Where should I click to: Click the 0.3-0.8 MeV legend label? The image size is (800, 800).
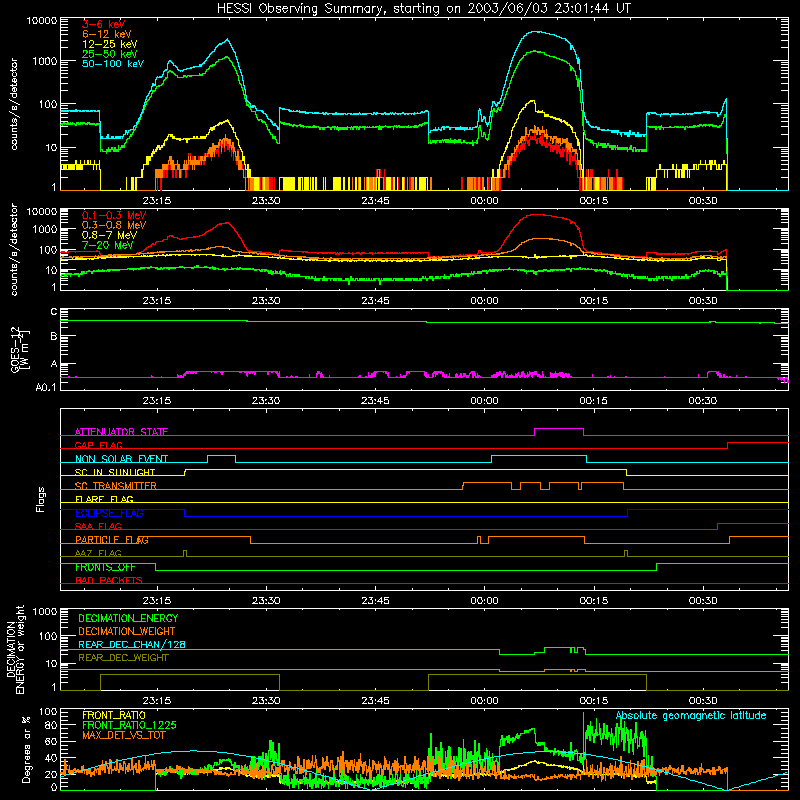(114, 225)
